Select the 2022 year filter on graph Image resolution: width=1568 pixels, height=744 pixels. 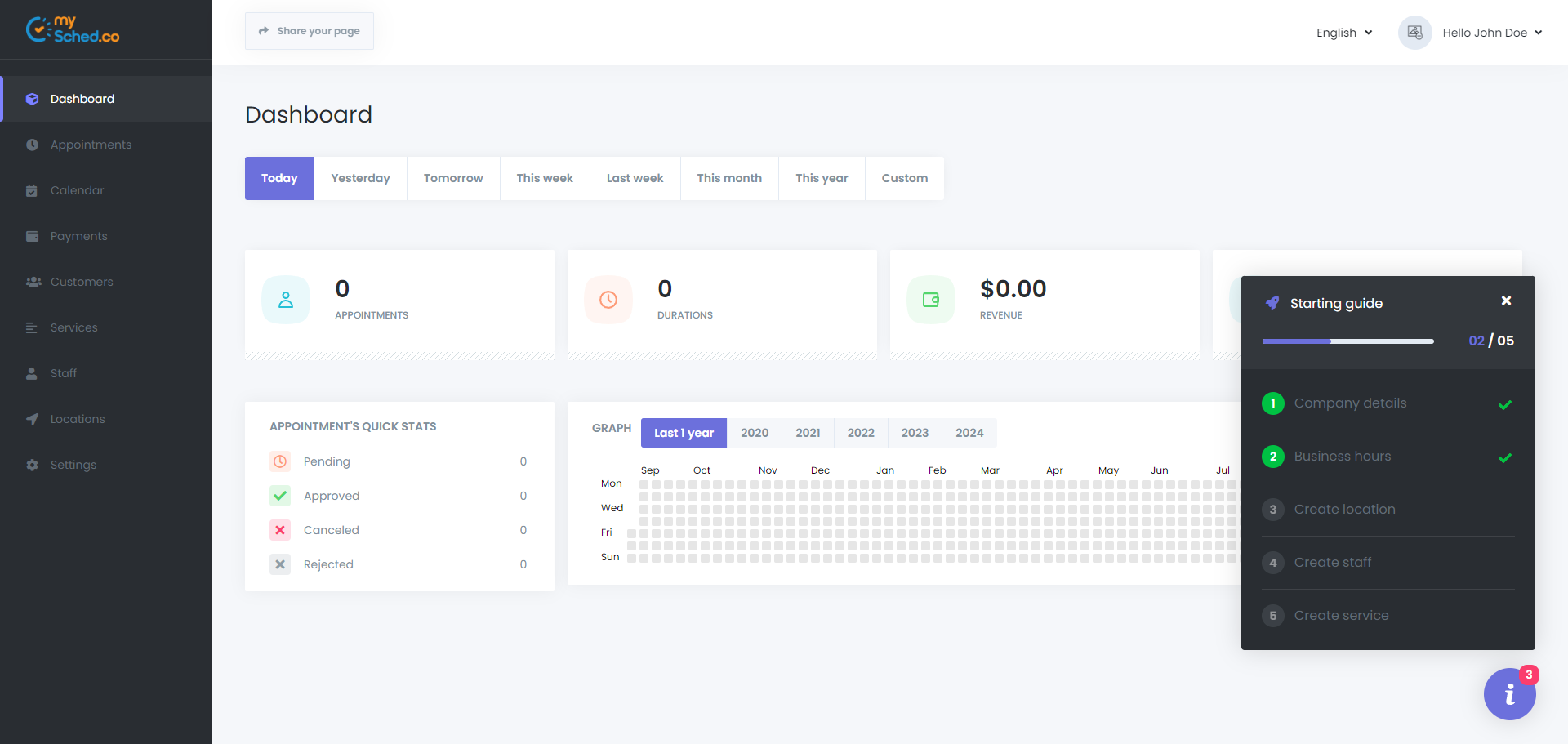click(x=860, y=433)
